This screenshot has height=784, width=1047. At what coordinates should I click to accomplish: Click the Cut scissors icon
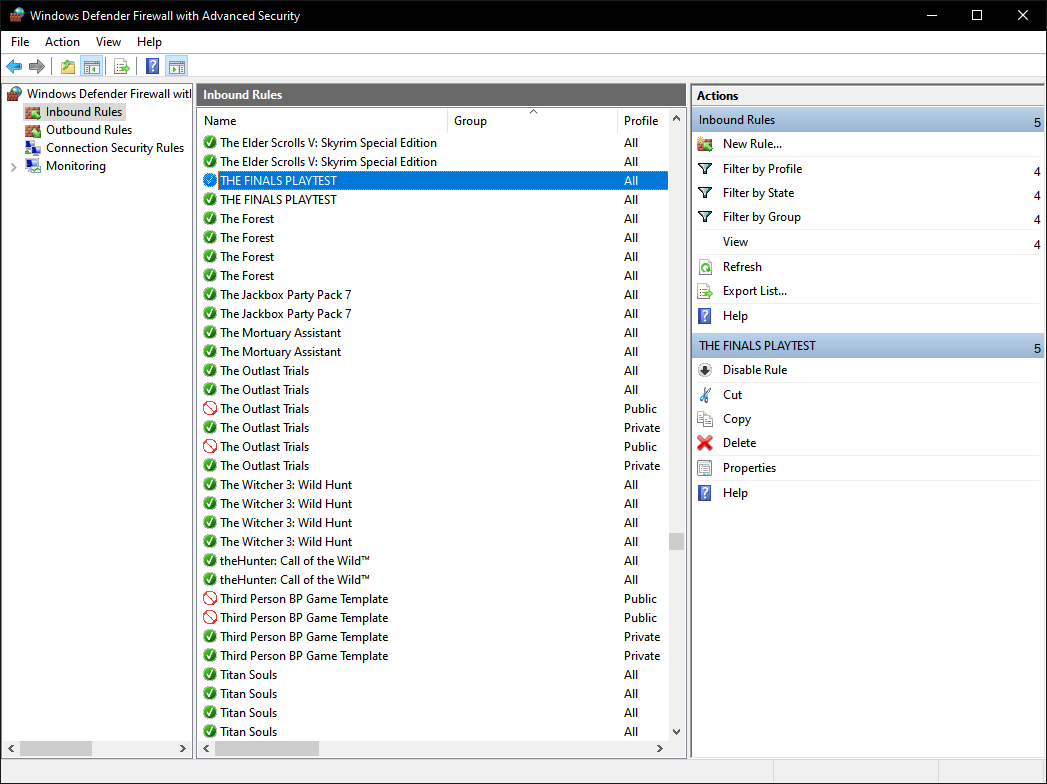coord(706,395)
